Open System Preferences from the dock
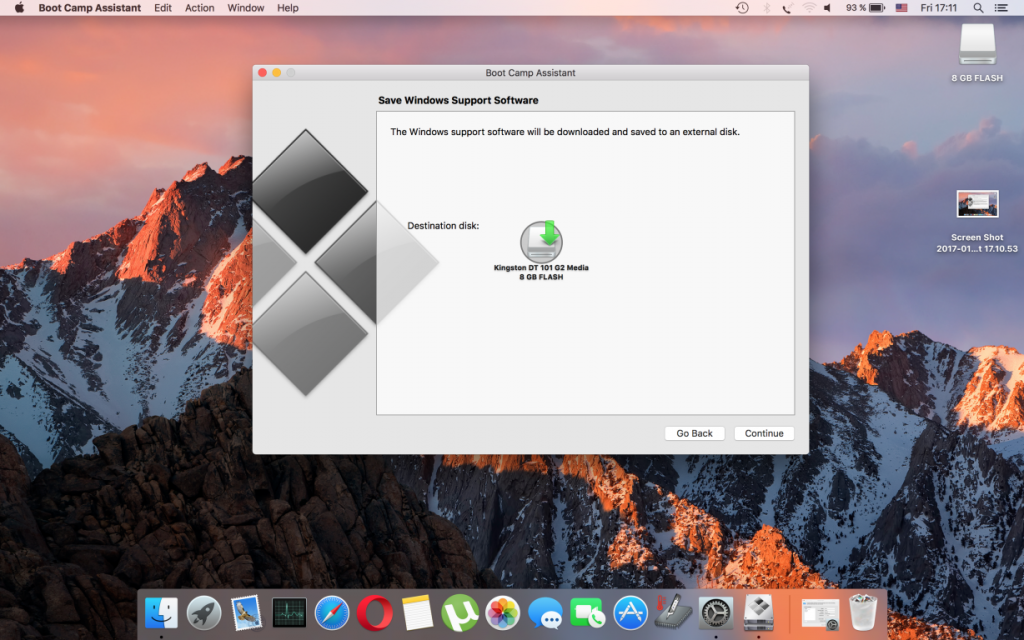 click(x=716, y=612)
